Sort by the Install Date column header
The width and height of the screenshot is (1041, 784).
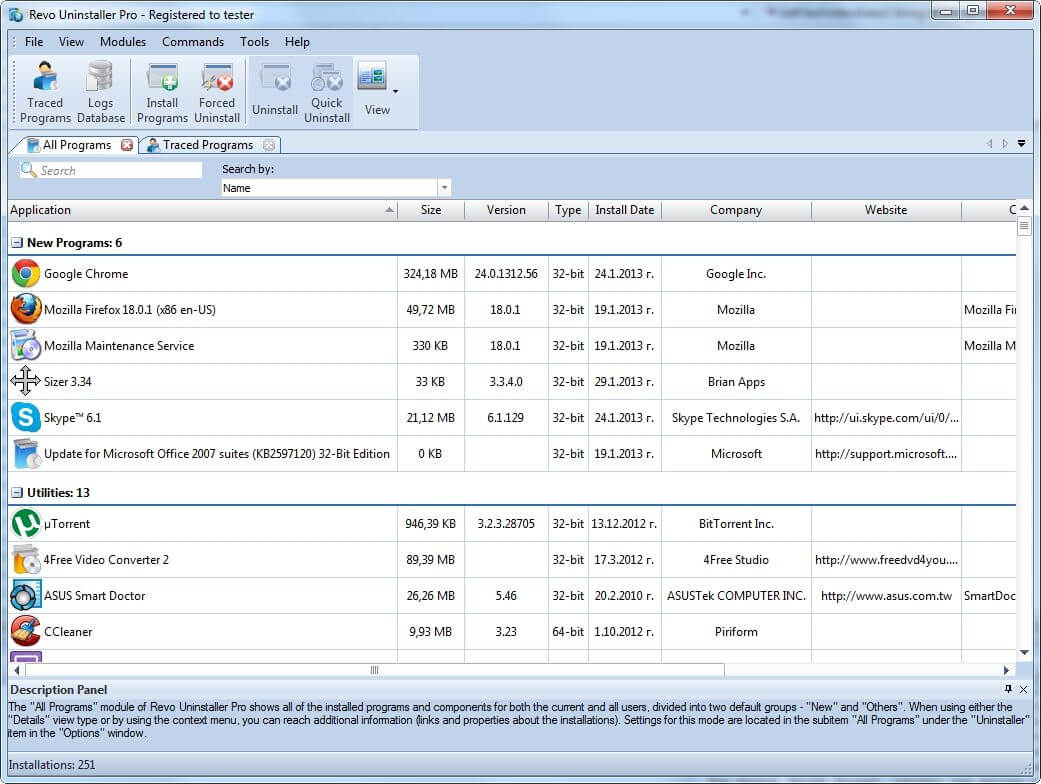[624, 210]
